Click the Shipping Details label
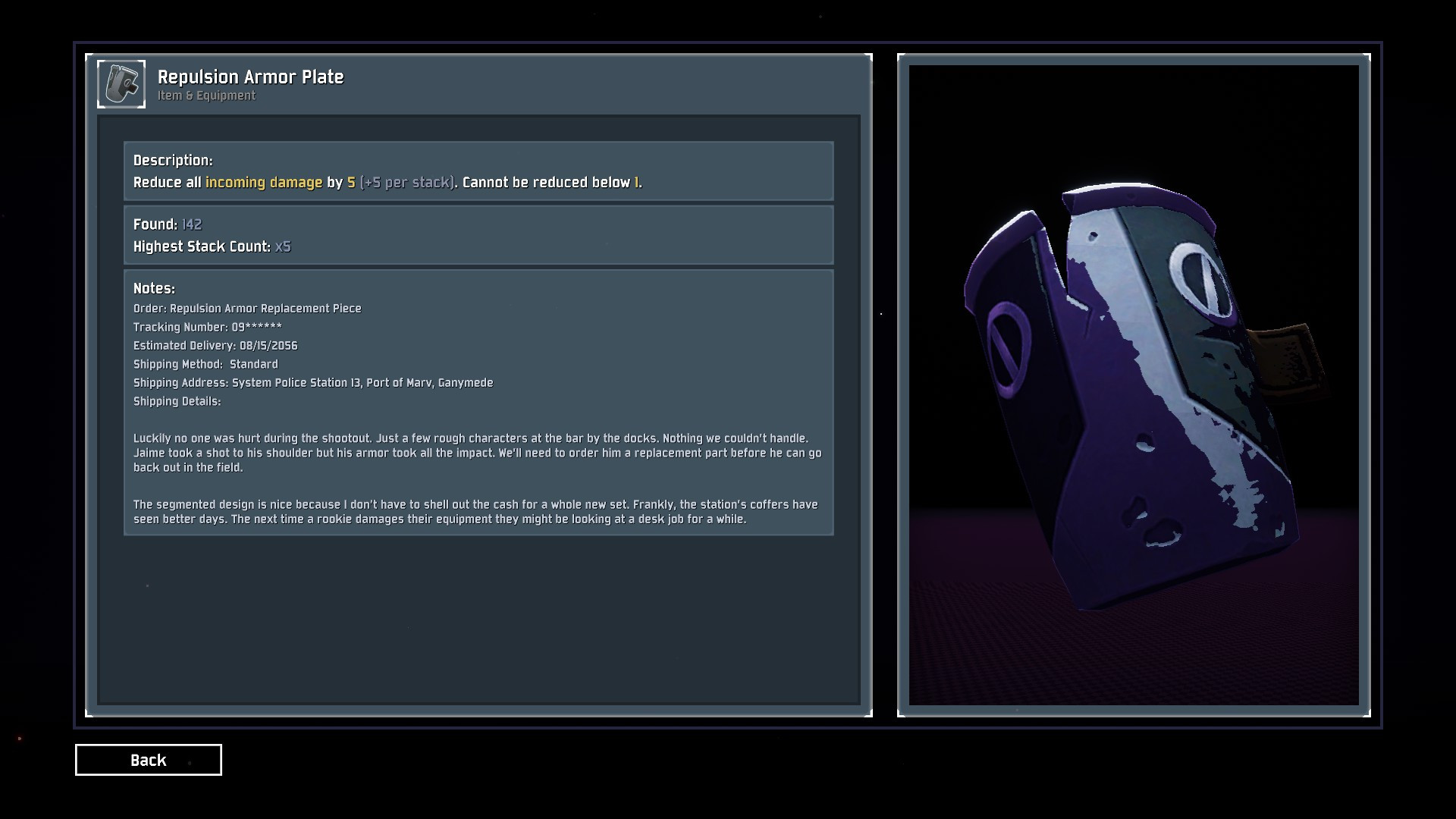This screenshot has width=1456, height=819. coord(177,401)
